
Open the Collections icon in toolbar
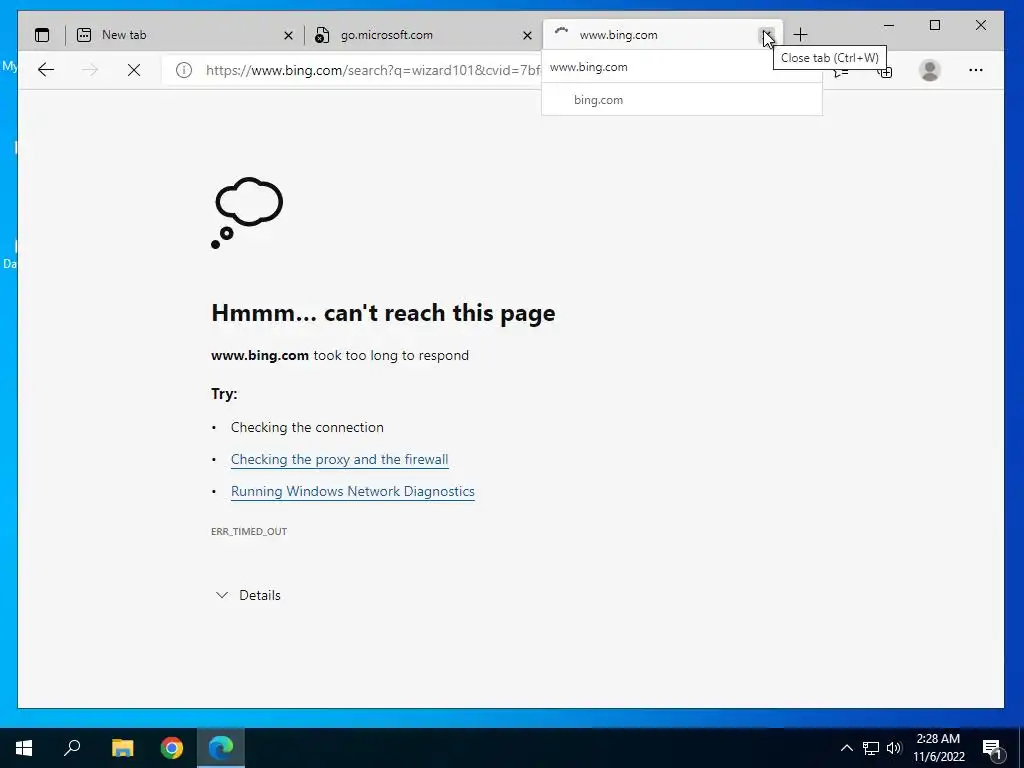click(885, 71)
